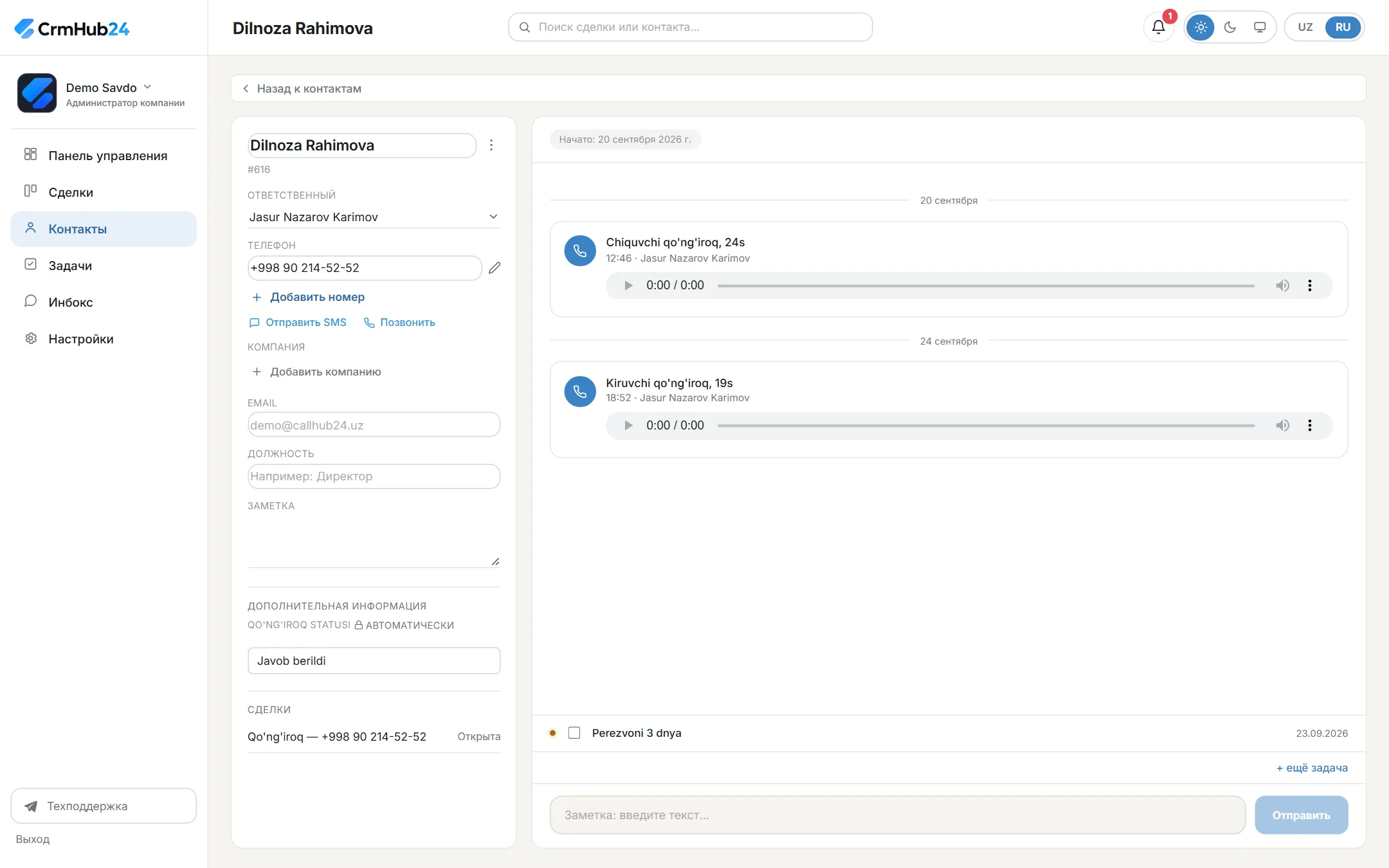The width and height of the screenshot is (1389, 868).
Task: Seek in the Chiquvchi call audio progress bar
Action: tap(986, 285)
